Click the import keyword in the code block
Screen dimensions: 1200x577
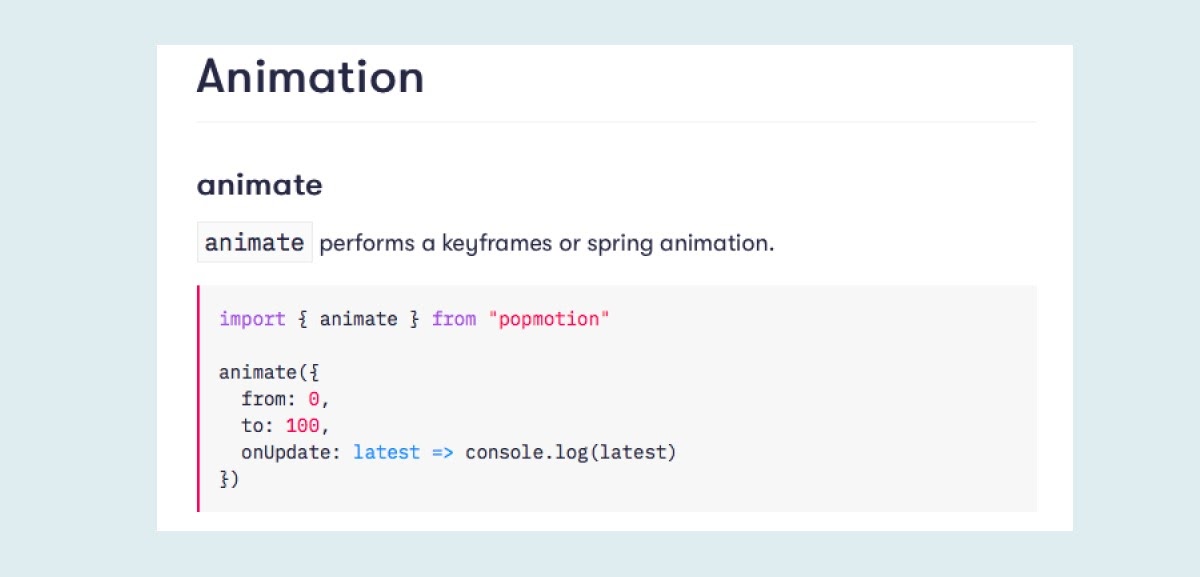[x=252, y=319]
